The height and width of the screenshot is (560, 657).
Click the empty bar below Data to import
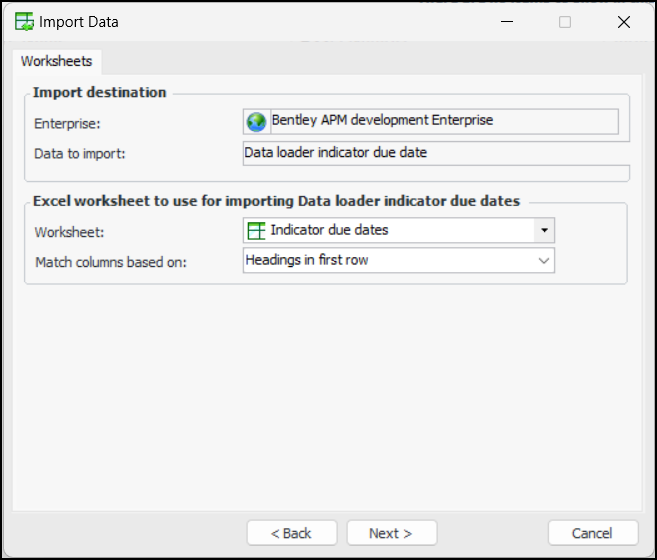click(x=436, y=172)
